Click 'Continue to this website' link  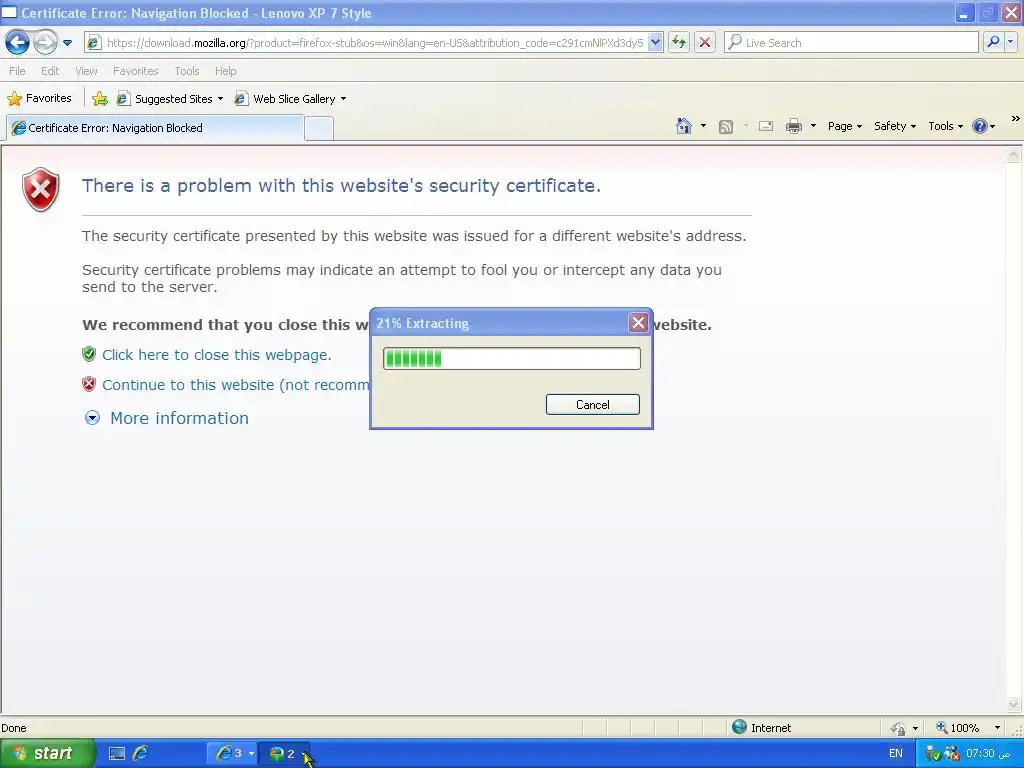click(236, 385)
